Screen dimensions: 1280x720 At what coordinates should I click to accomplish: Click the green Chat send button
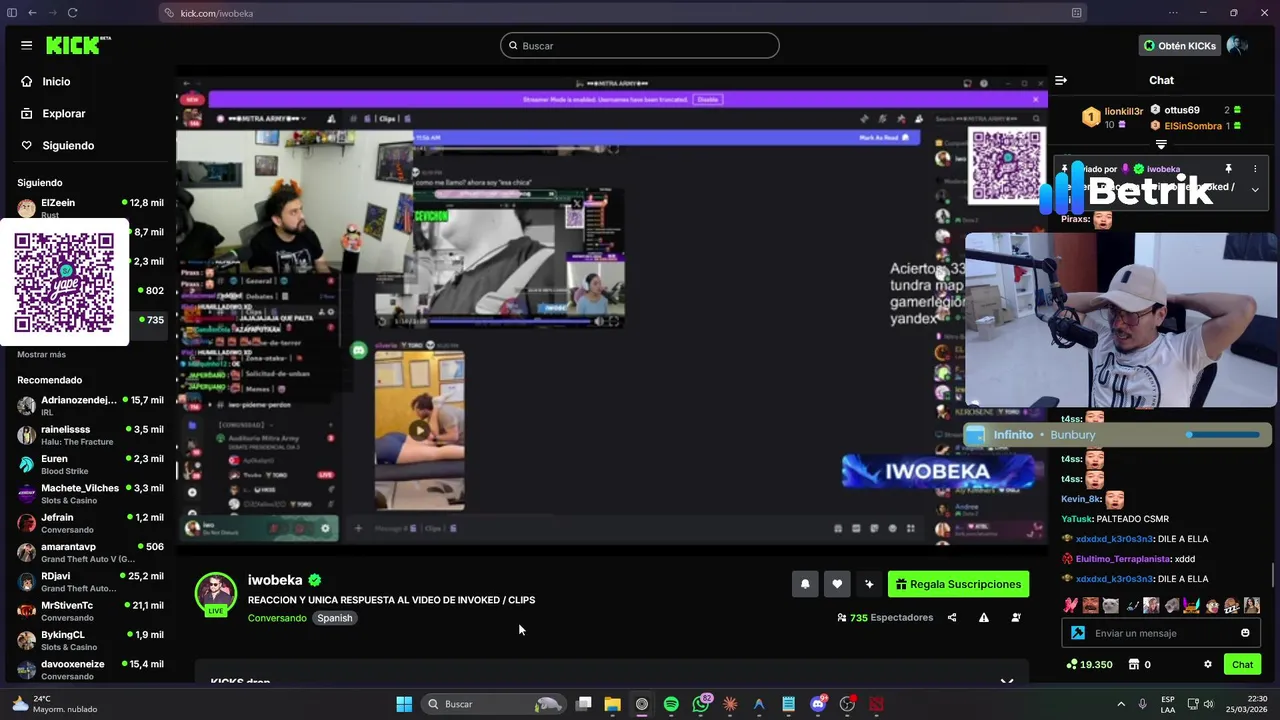pyautogui.click(x=1242, y=664)
